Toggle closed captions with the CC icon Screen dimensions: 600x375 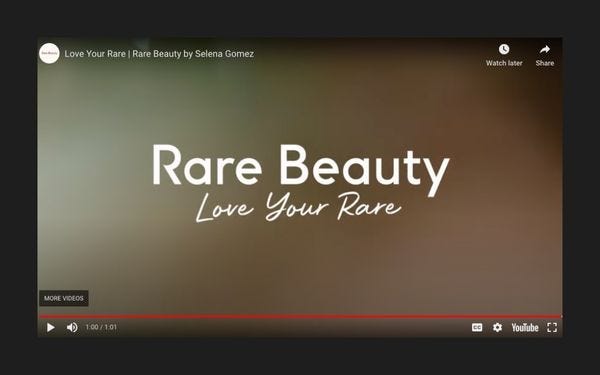coord(477,328)
